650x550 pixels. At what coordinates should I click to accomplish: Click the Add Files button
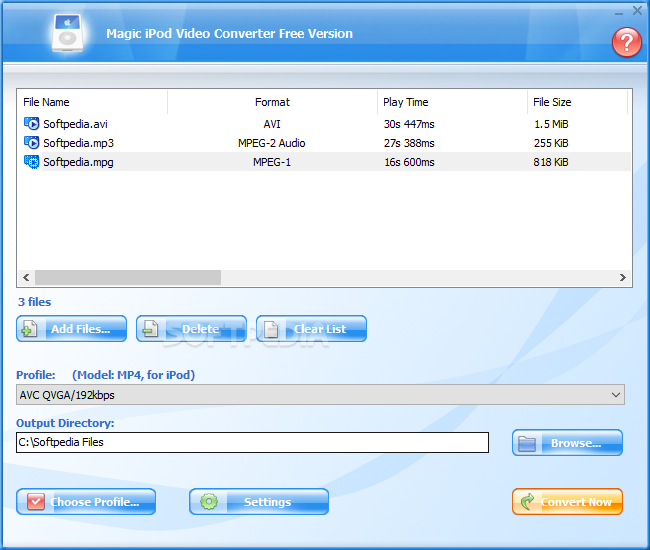(71, 329)
